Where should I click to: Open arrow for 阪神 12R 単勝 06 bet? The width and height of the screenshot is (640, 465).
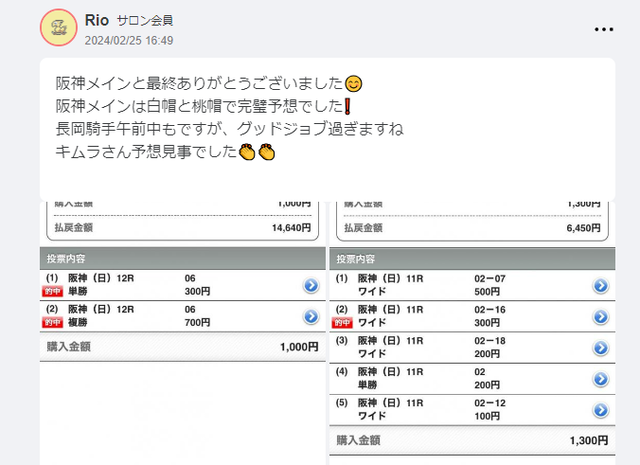point(311,285)
